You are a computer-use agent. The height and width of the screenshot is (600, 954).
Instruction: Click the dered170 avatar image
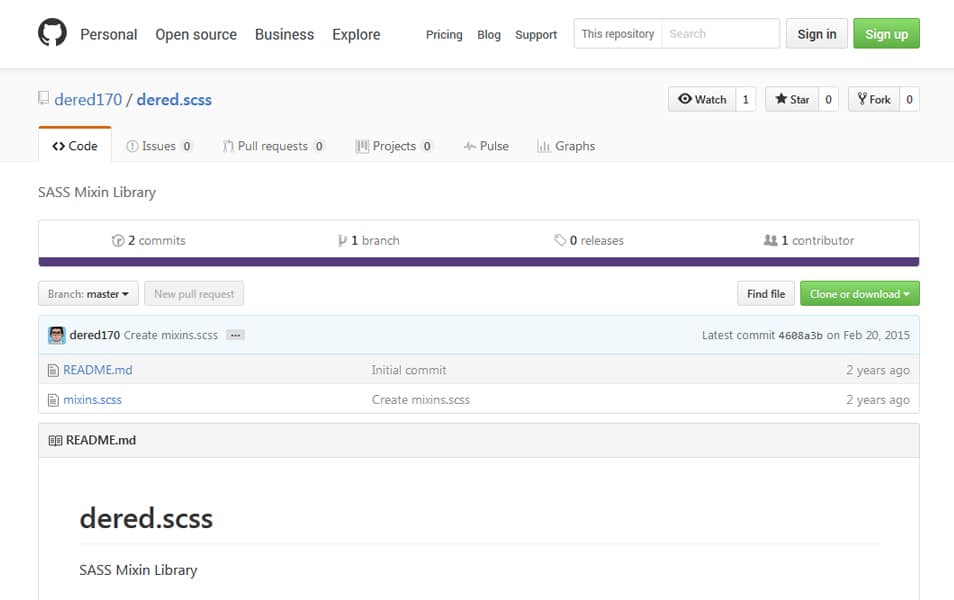tap(57, 335)
